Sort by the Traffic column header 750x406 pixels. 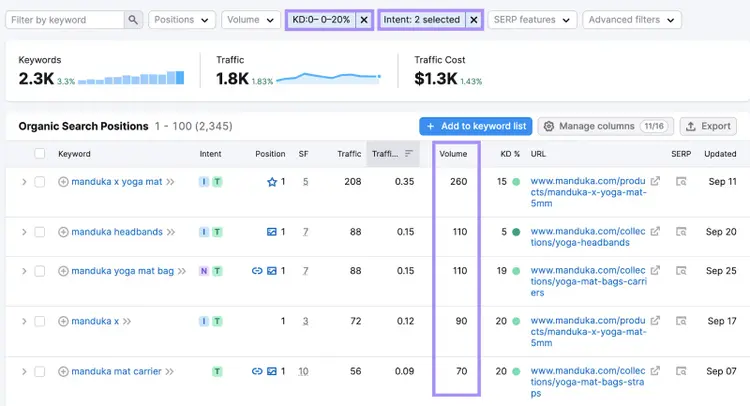349,154
